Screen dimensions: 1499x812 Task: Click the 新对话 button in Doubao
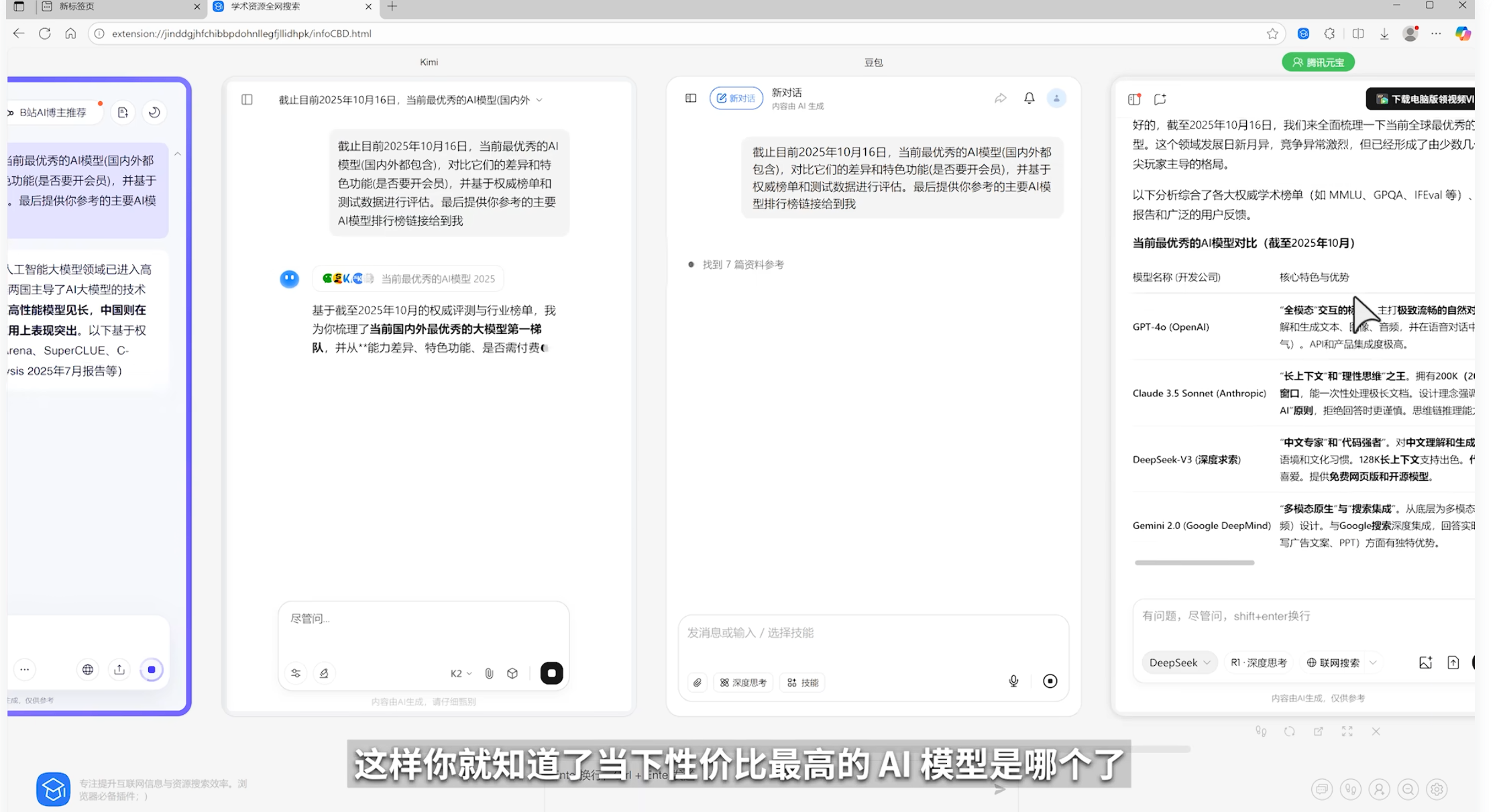[x=736, y=99]
